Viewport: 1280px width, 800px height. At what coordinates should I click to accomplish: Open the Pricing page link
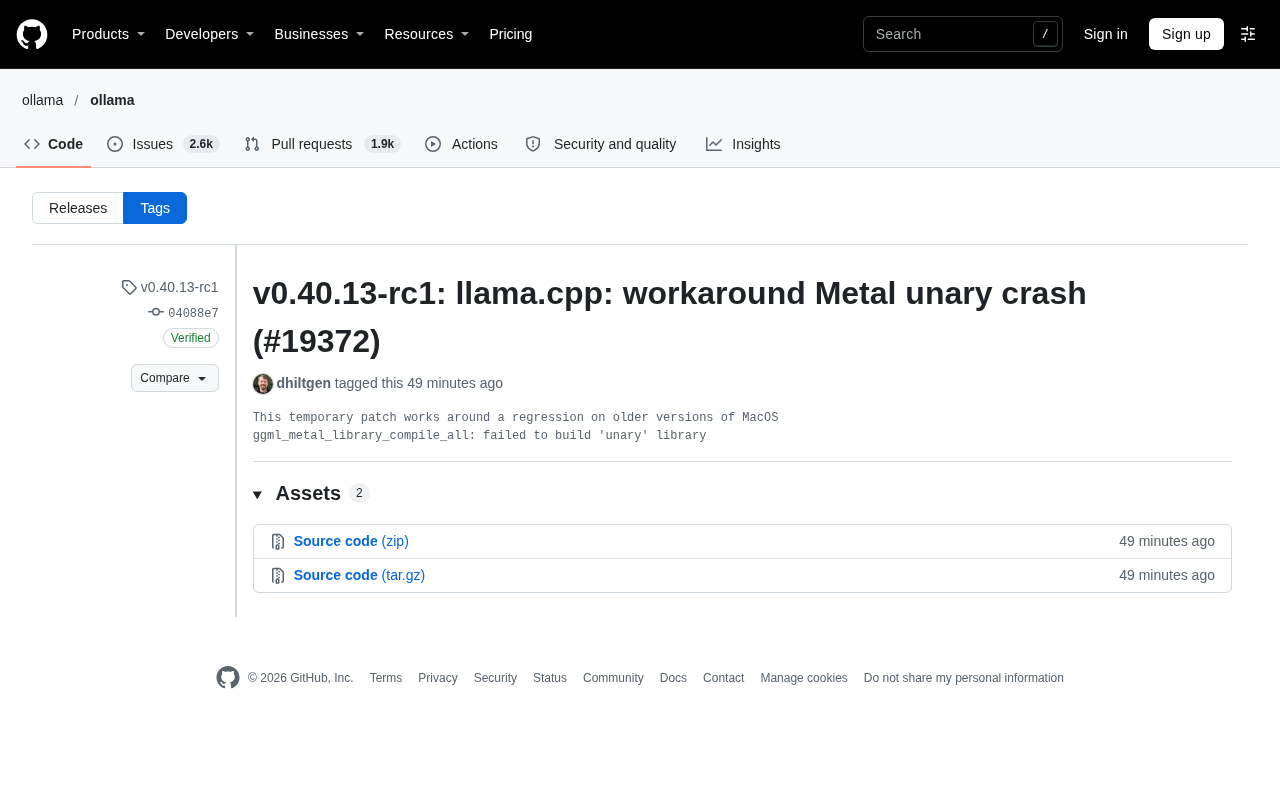[511, 34]
